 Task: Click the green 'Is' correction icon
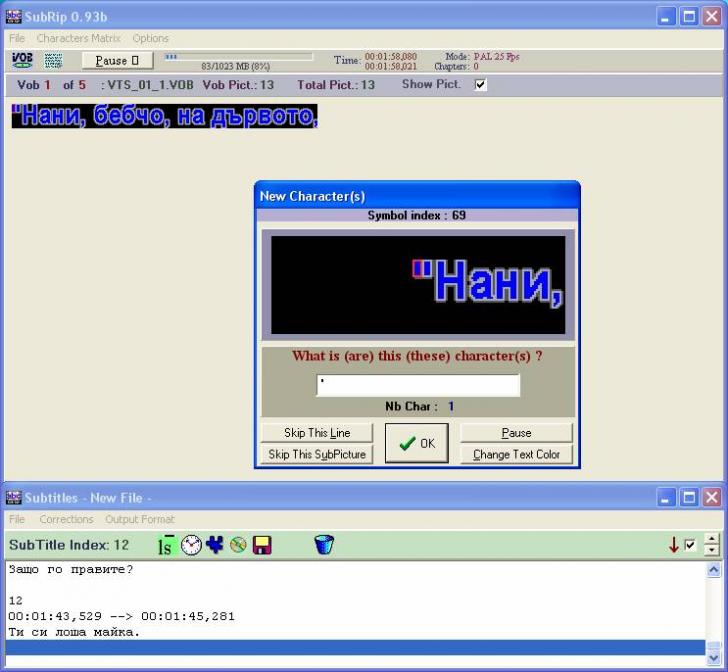point(167,545)
